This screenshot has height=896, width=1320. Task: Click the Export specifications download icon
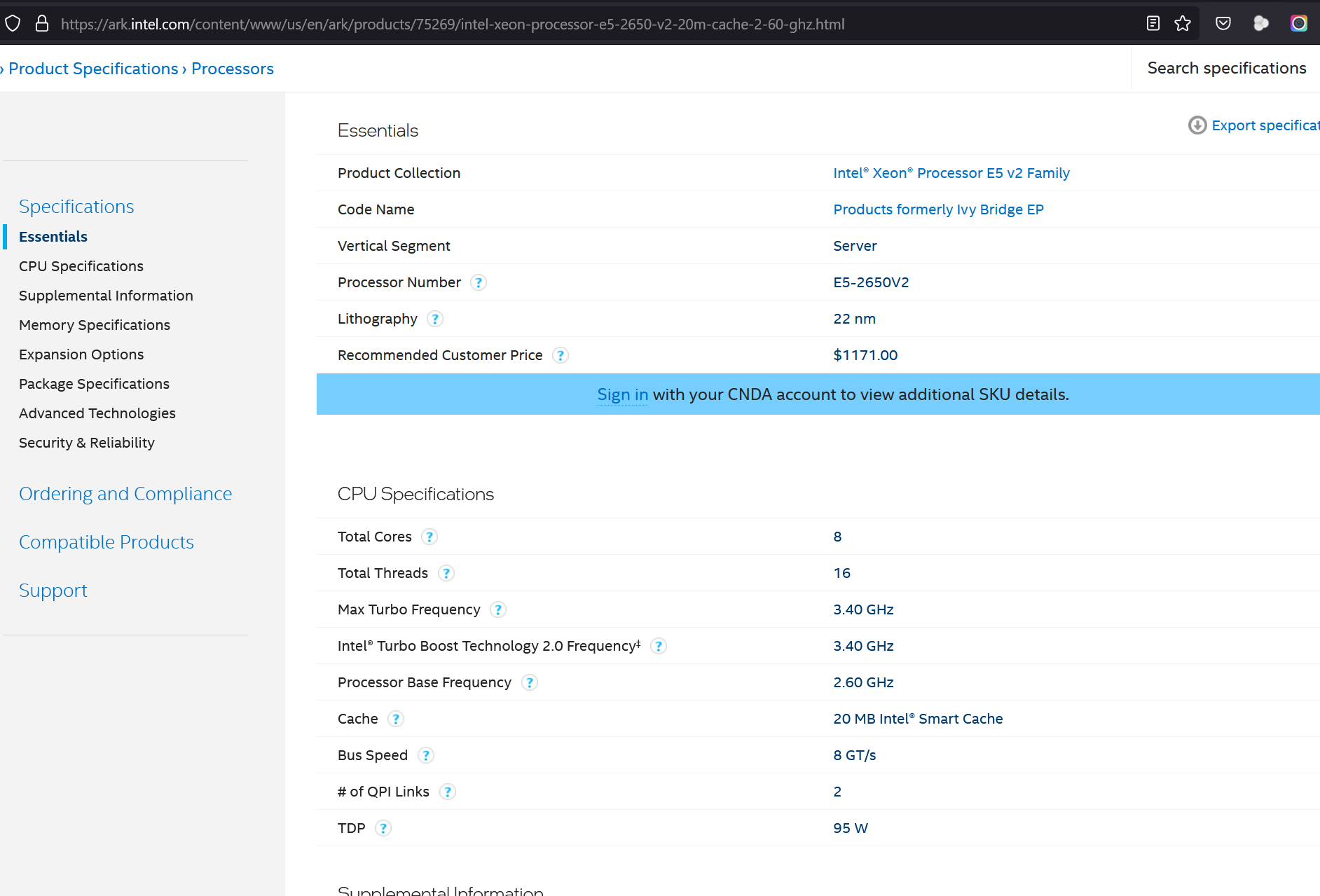coord(1197,125)
